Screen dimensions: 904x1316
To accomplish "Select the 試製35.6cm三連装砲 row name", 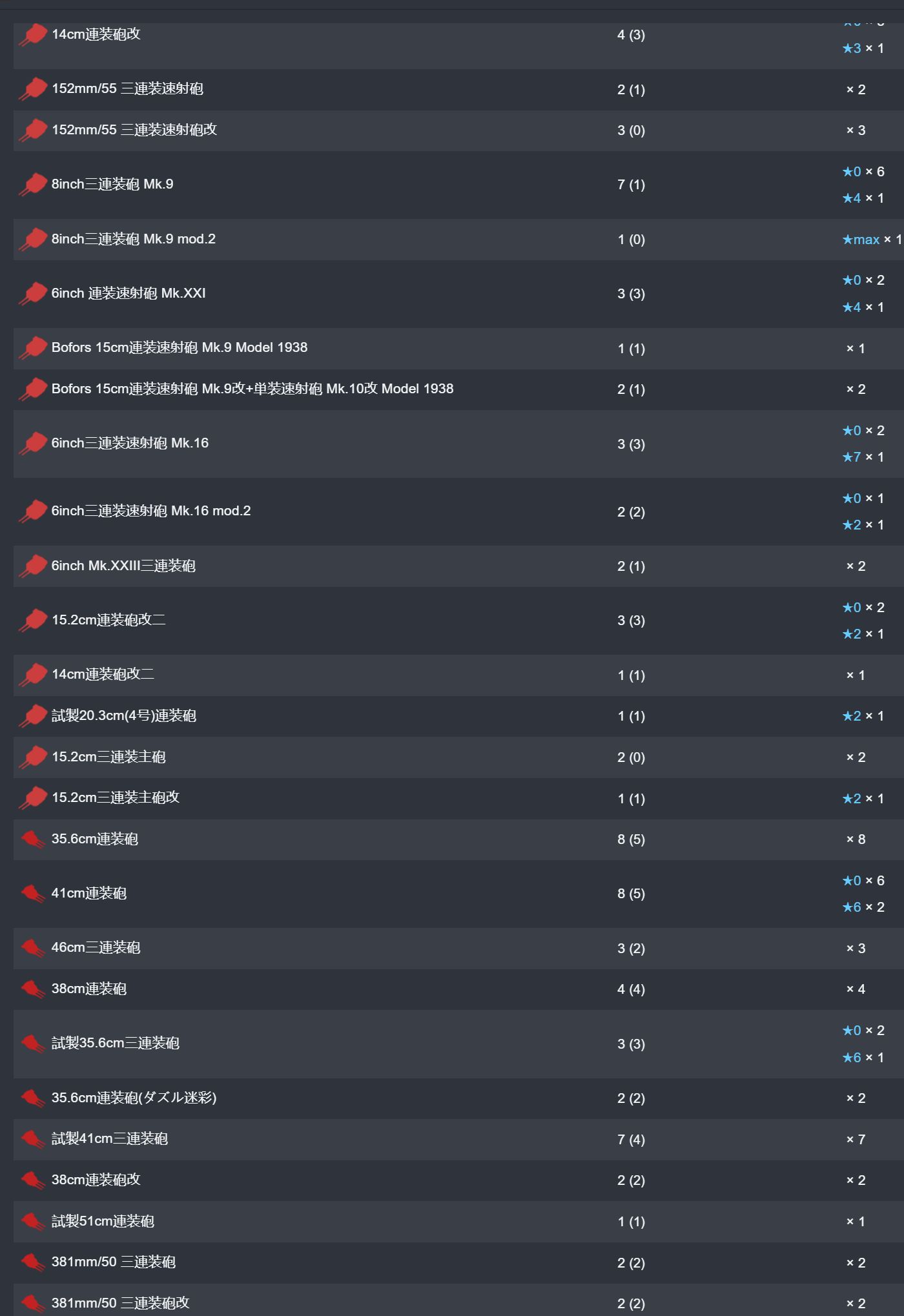I will tap(116, 1044).
